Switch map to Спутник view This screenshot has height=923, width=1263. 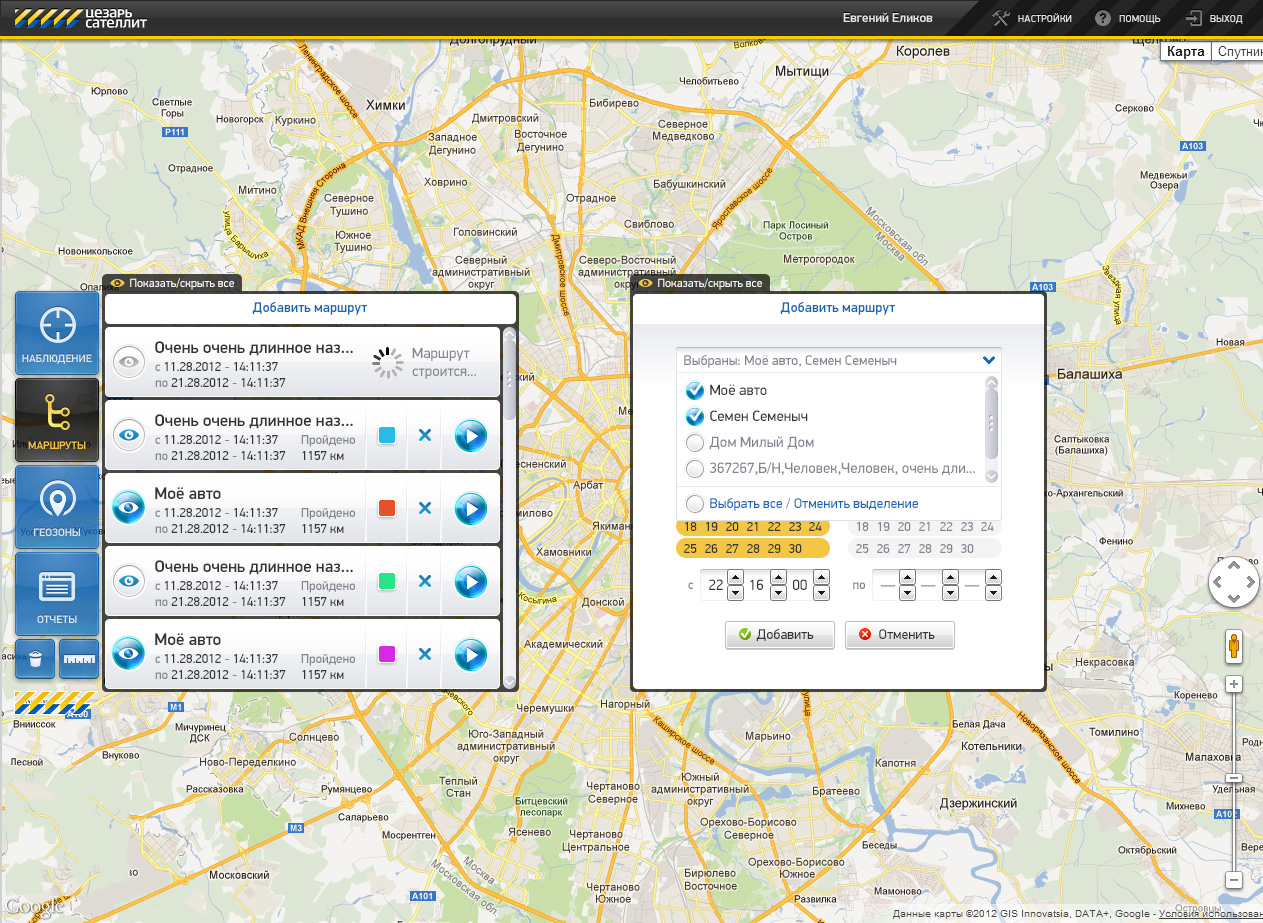point(1238,51)
